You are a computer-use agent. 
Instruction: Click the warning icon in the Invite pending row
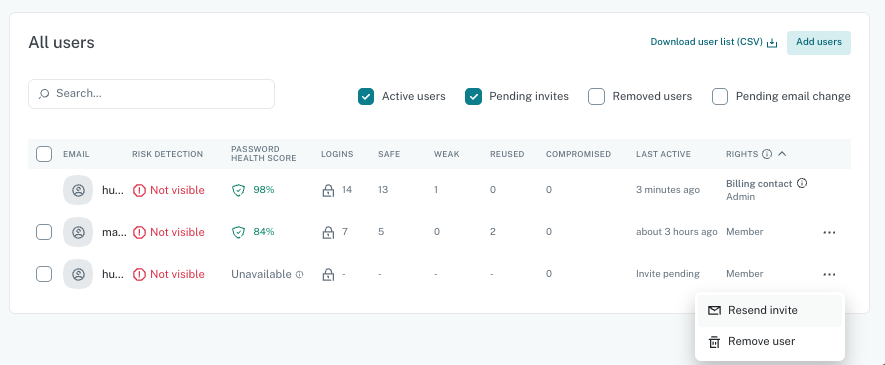pyautogui.click(x=139, y=275)
